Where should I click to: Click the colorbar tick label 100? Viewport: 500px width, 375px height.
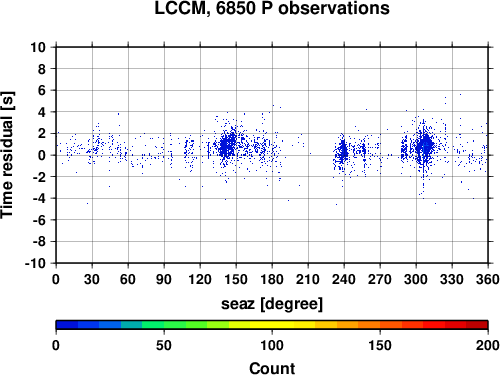[x=272, y=345]
